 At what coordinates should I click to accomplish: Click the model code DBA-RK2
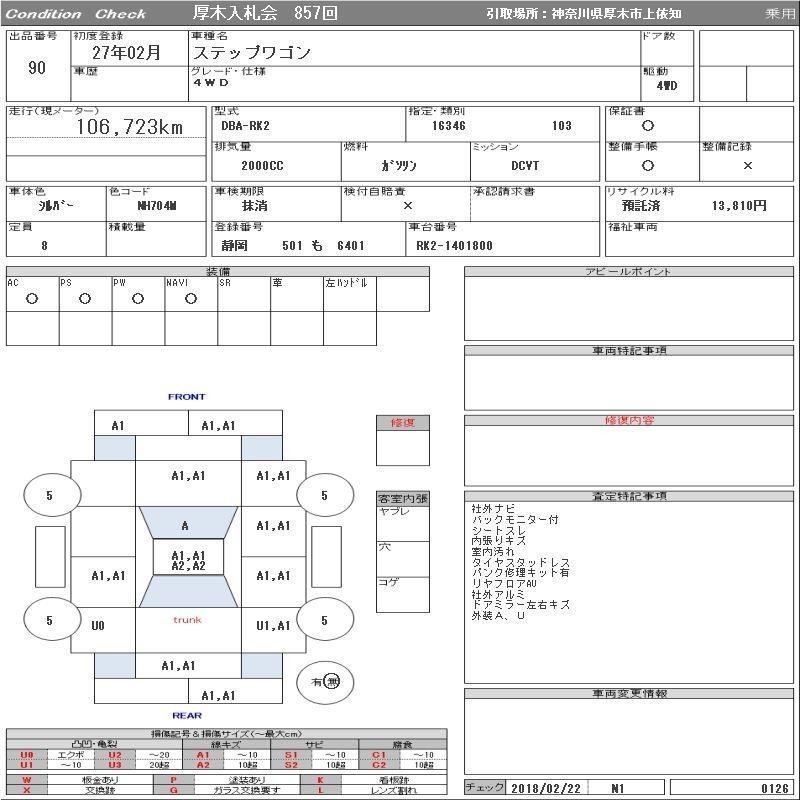245,126
